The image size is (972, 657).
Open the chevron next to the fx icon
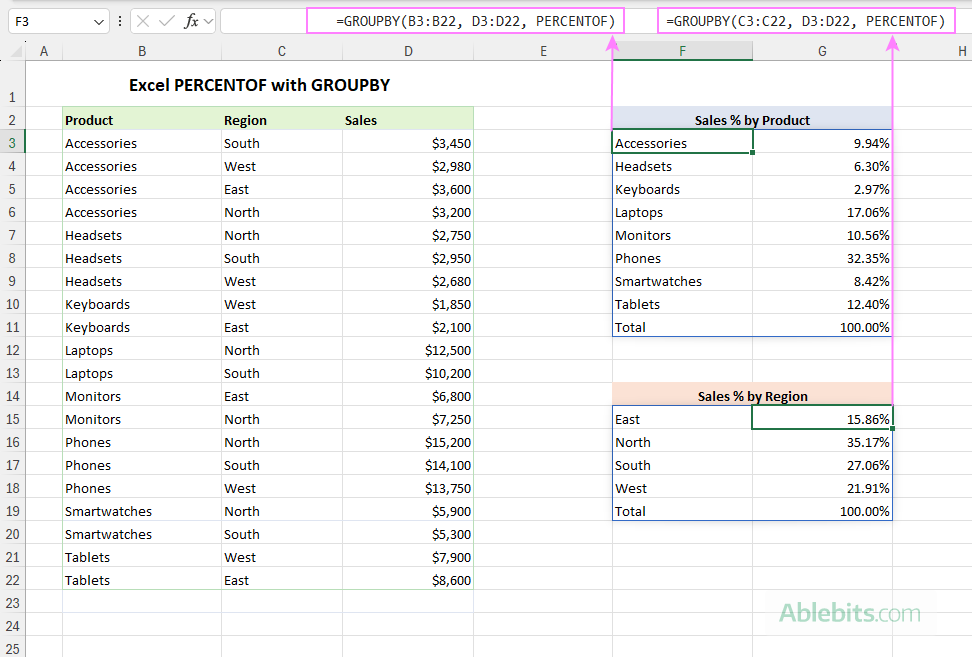(210, 21)
